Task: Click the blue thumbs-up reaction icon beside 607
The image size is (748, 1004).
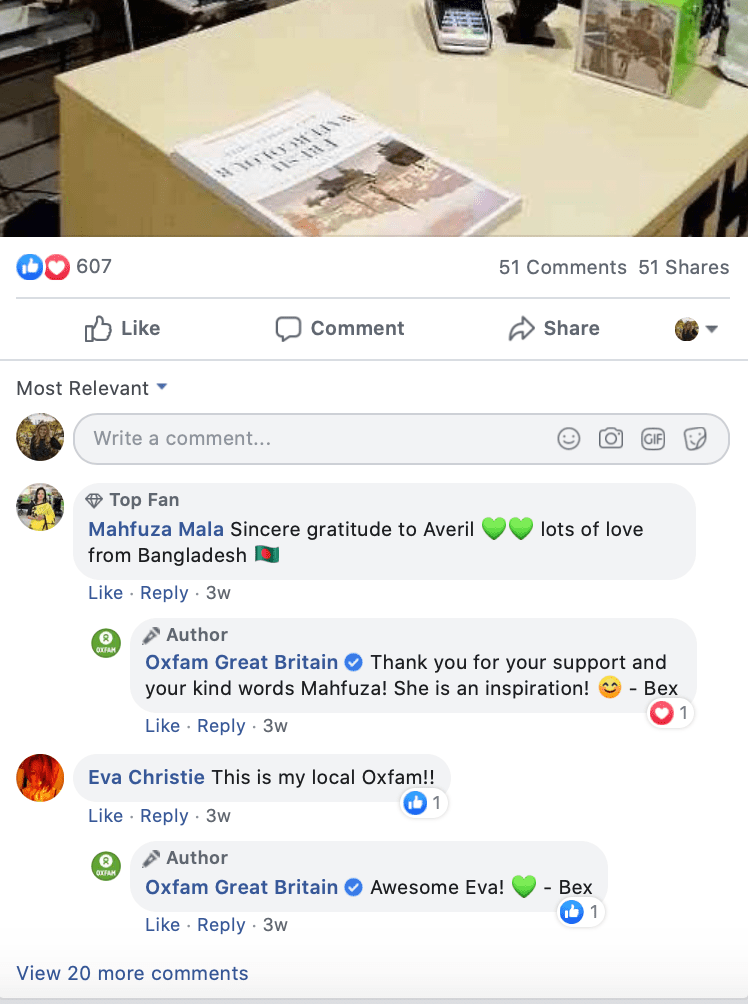Action: click(x=29, y=267)
